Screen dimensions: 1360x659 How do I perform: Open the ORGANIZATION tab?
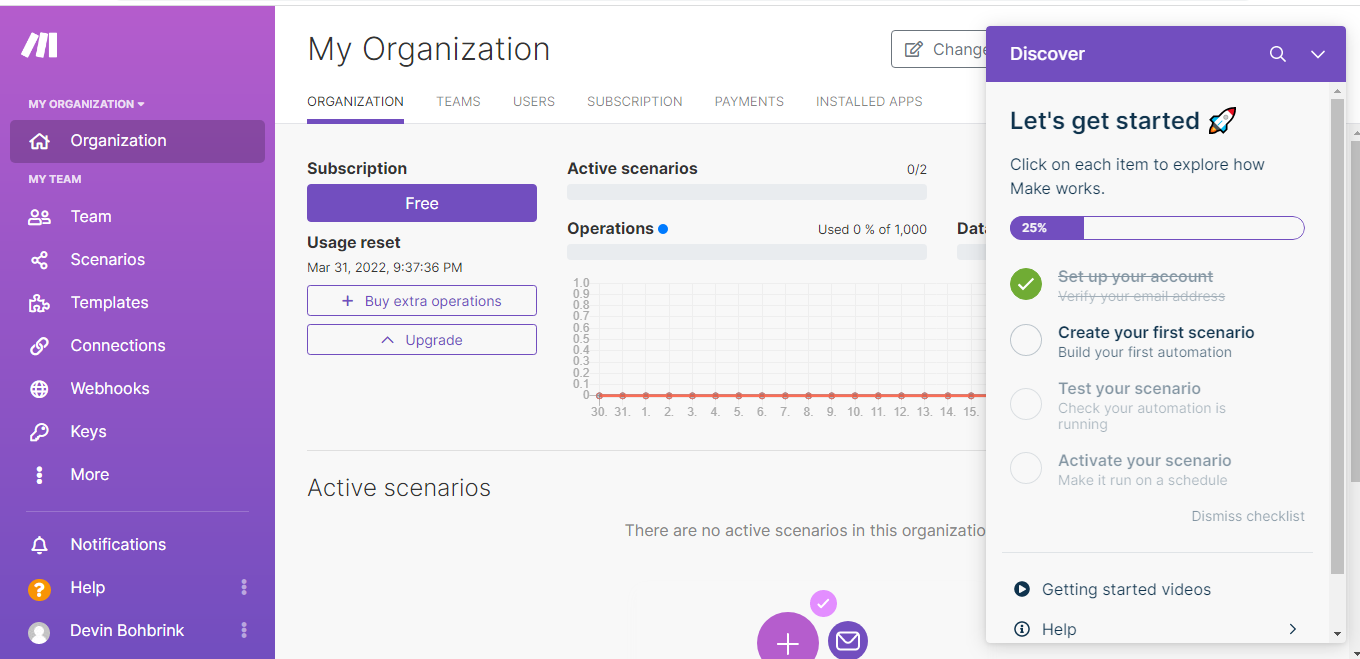coord(355,102)
